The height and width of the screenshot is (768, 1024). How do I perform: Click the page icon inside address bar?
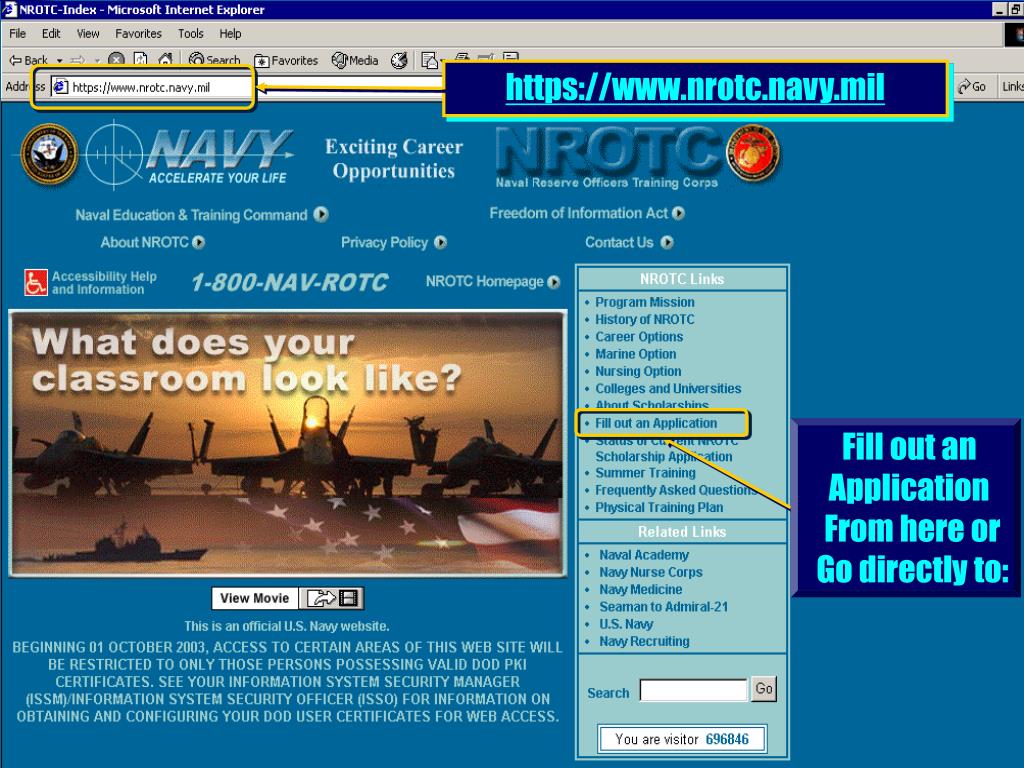click(x=61, y=87)
